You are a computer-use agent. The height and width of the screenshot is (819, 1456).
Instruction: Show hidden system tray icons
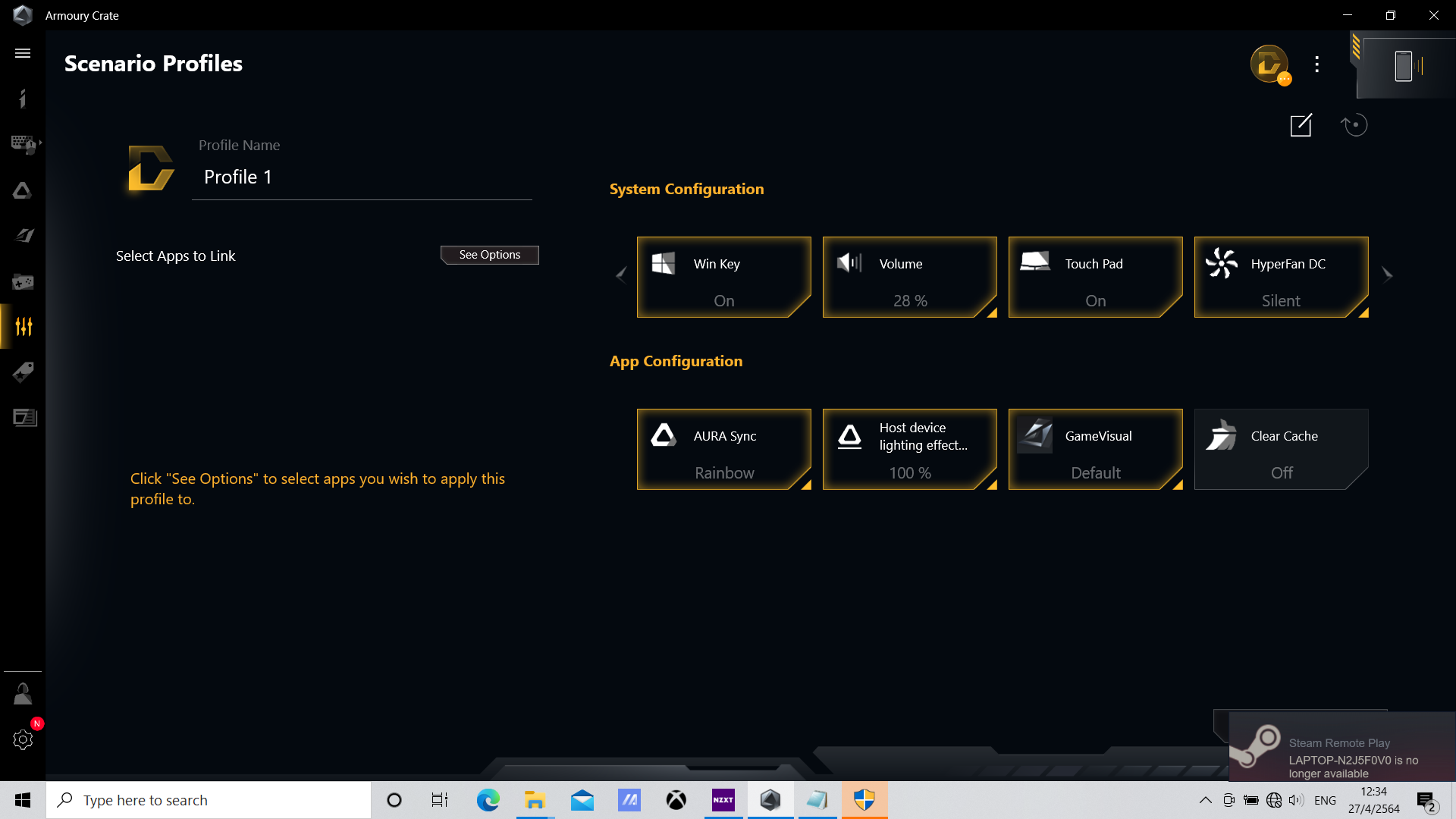(x=1205, y=800)
